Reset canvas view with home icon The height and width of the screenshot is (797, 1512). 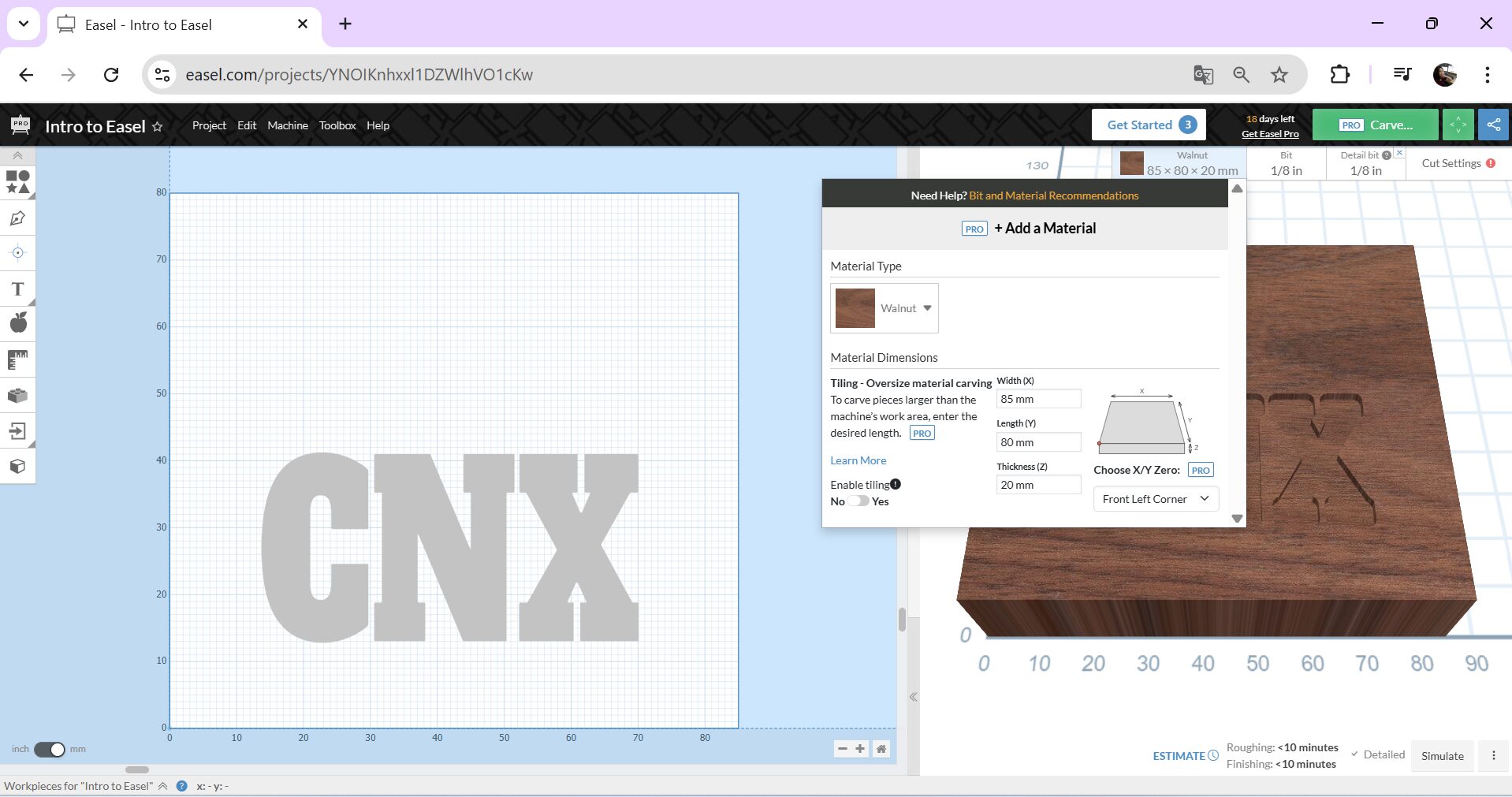point(881,749)
